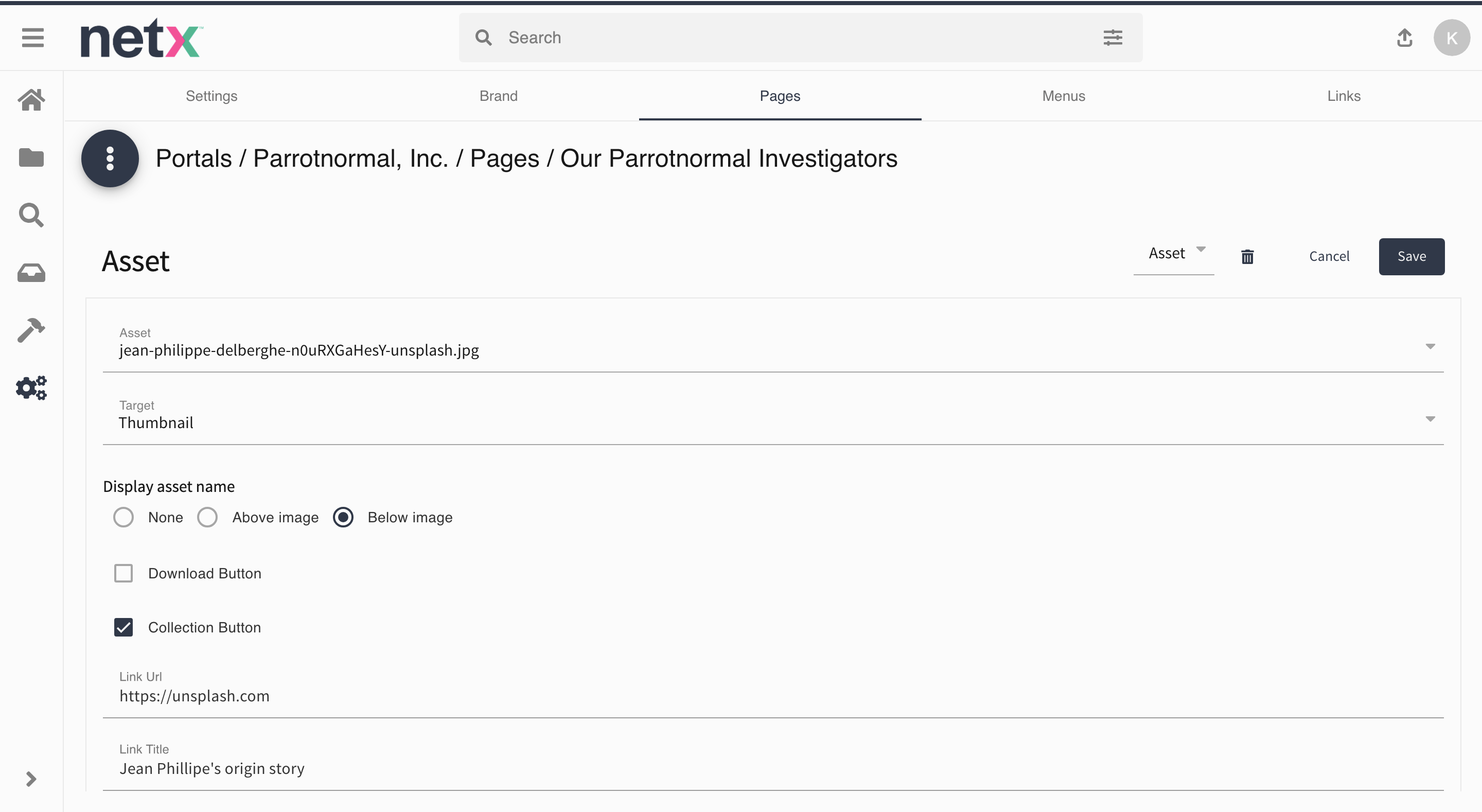Uncheck the Collection Button checkbox

tap(123, 627)
